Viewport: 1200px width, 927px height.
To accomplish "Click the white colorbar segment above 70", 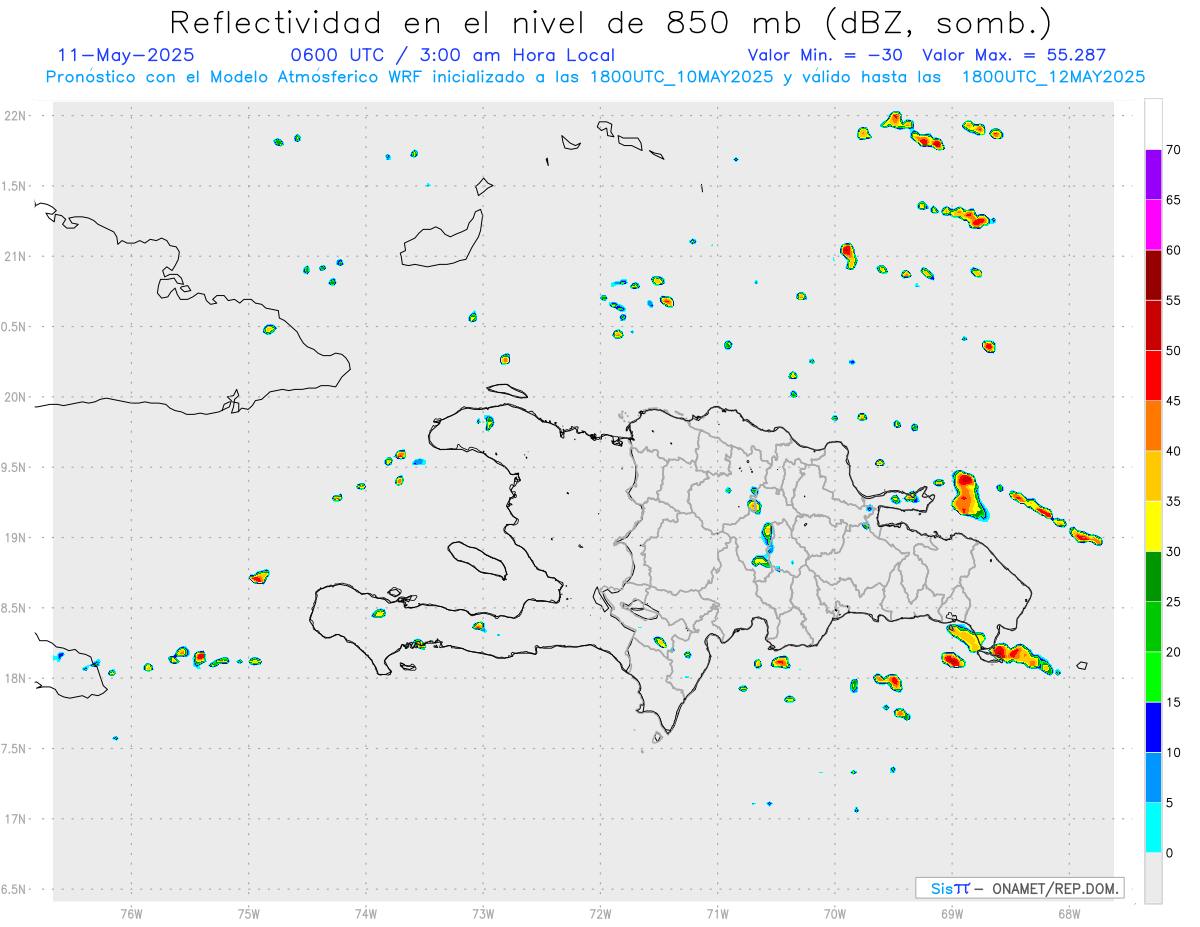I will click(1153, 124).
